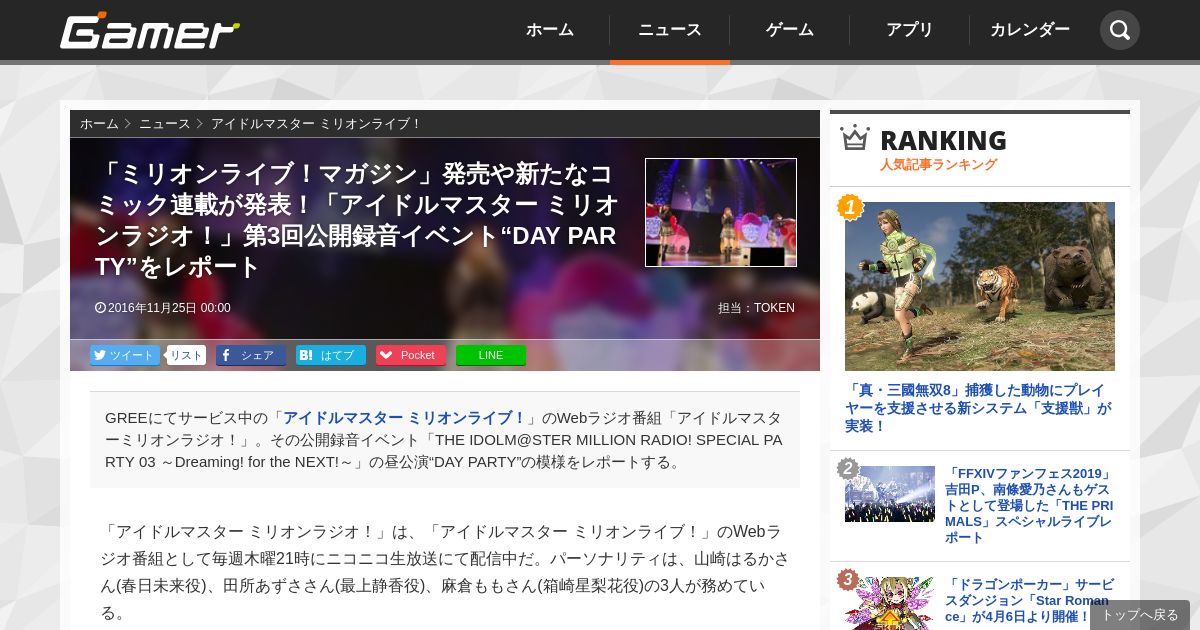
Task: Open the article header stage thumbnail
Action: click(x=721, y=212)
